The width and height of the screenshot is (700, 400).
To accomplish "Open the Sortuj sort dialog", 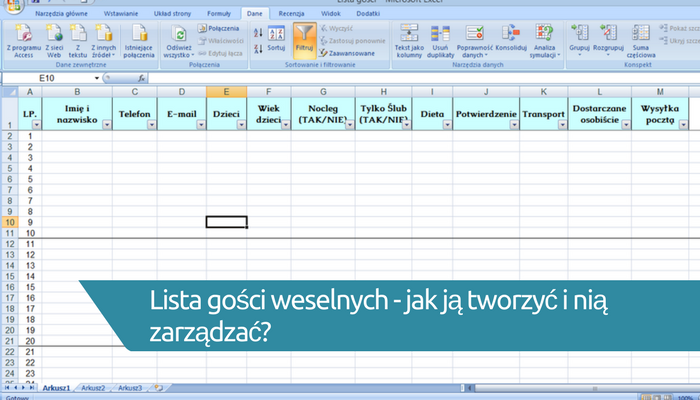I will [x=276, y=39].
